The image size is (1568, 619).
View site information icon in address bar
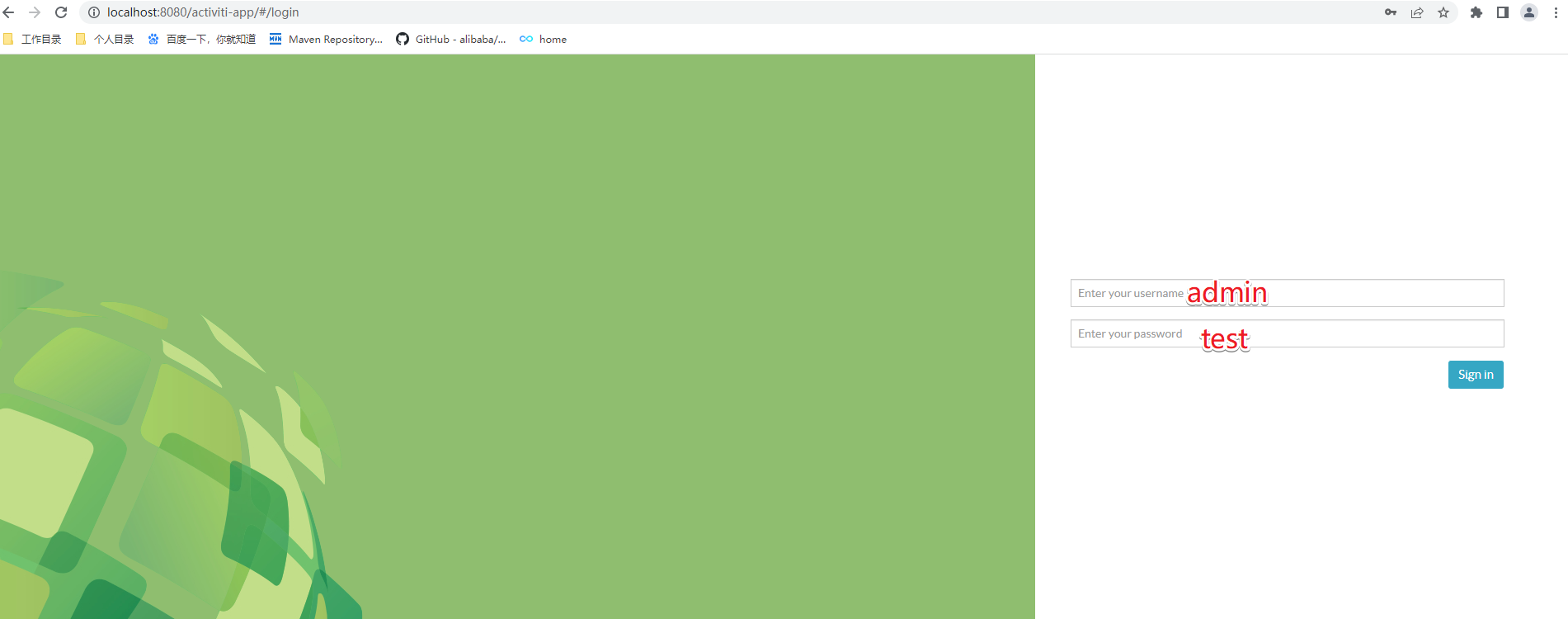click(x=94, y=12)
